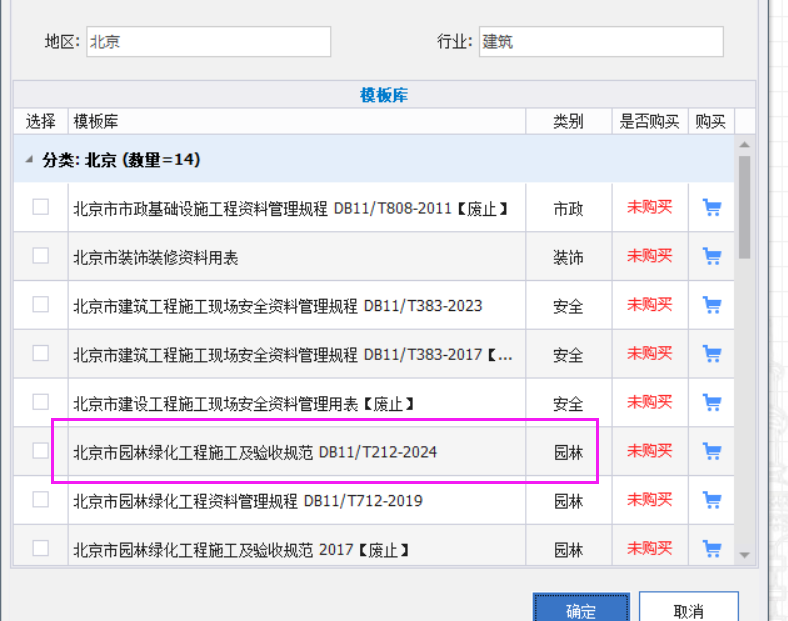Image resolution: width=788 pixels, height=621 pixels.
Task: Click the 取消 button
Action: 688,609
